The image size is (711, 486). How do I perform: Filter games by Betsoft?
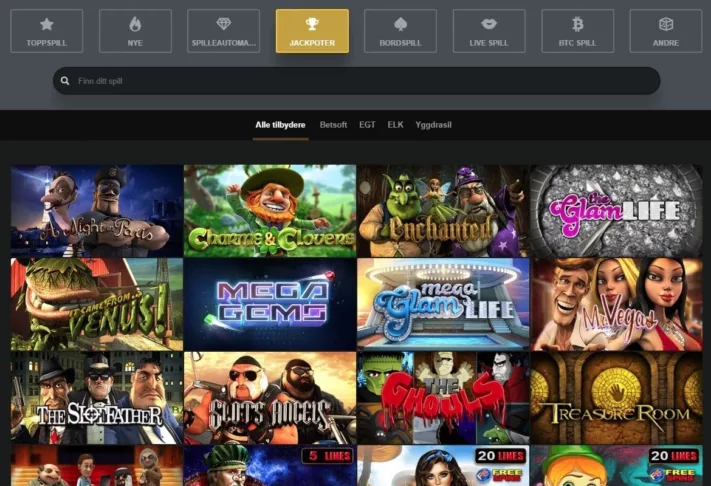point(333,125)
